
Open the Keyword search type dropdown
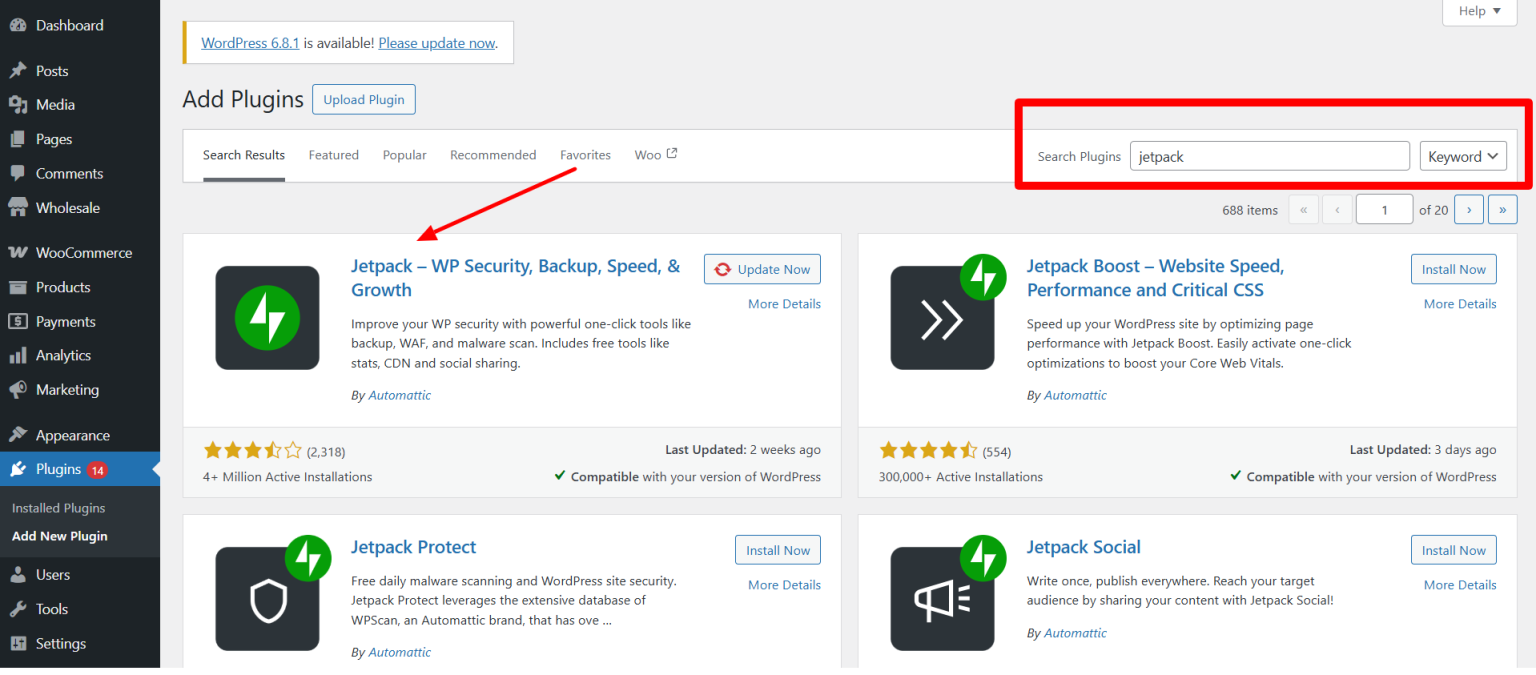(x=1463, y=156)
